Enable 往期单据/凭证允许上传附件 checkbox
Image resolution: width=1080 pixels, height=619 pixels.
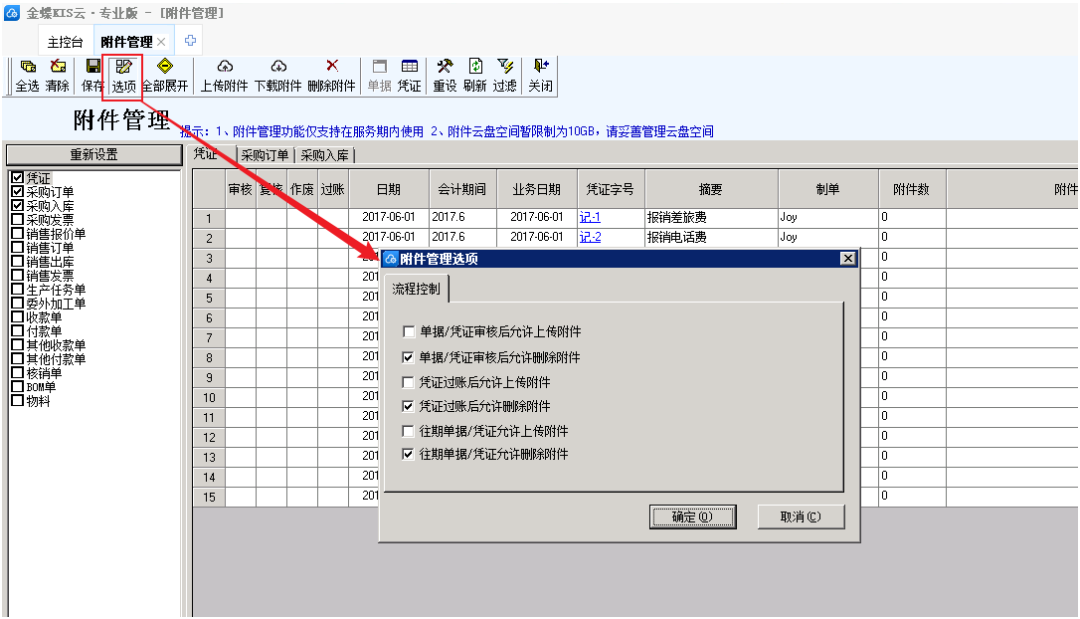[x=407, y=431]
